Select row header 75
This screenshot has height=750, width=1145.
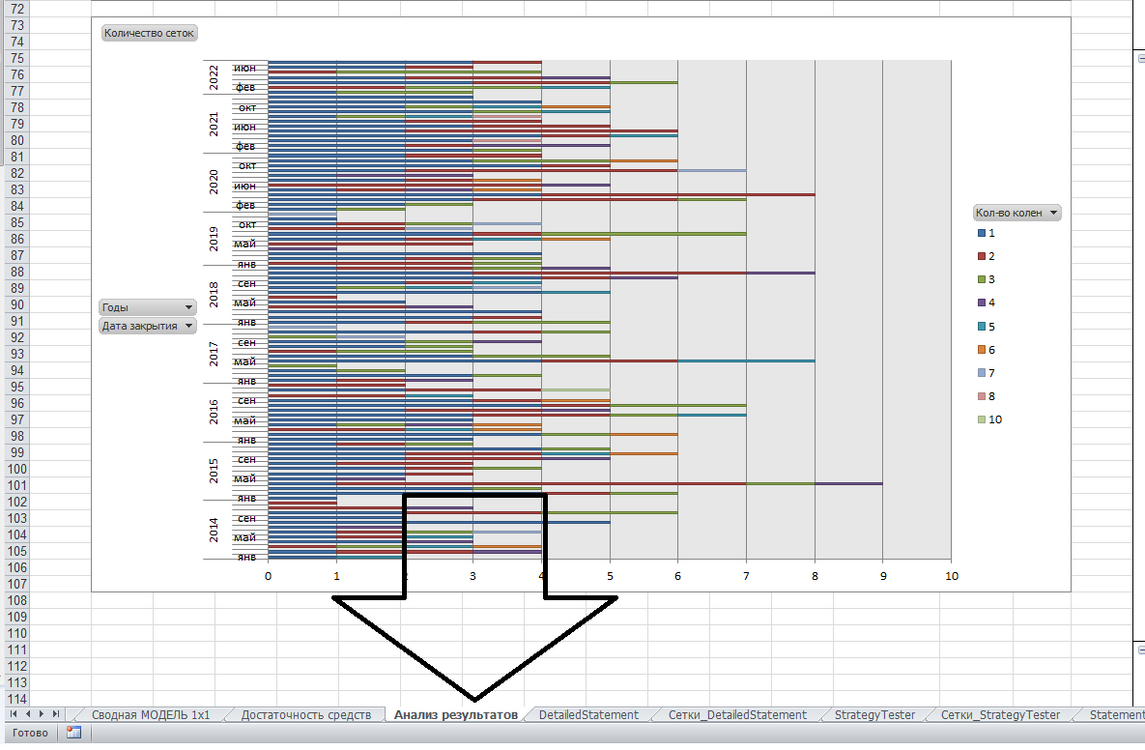pyautogui.click(x=17, y=58)
